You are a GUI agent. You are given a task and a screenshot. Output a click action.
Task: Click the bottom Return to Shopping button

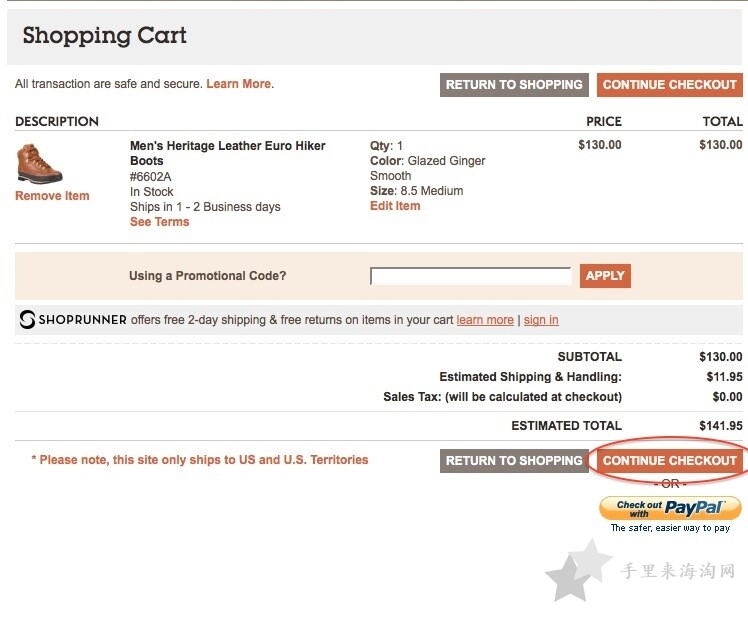click(514, 460)
